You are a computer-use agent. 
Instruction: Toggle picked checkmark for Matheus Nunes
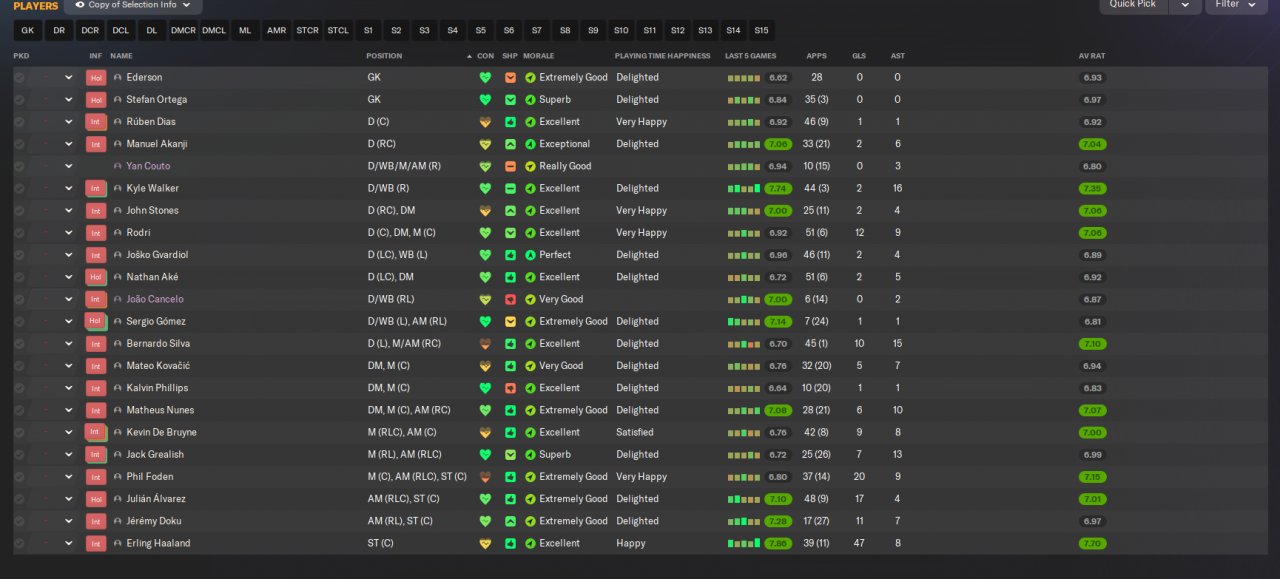click(x=19, y=410)
